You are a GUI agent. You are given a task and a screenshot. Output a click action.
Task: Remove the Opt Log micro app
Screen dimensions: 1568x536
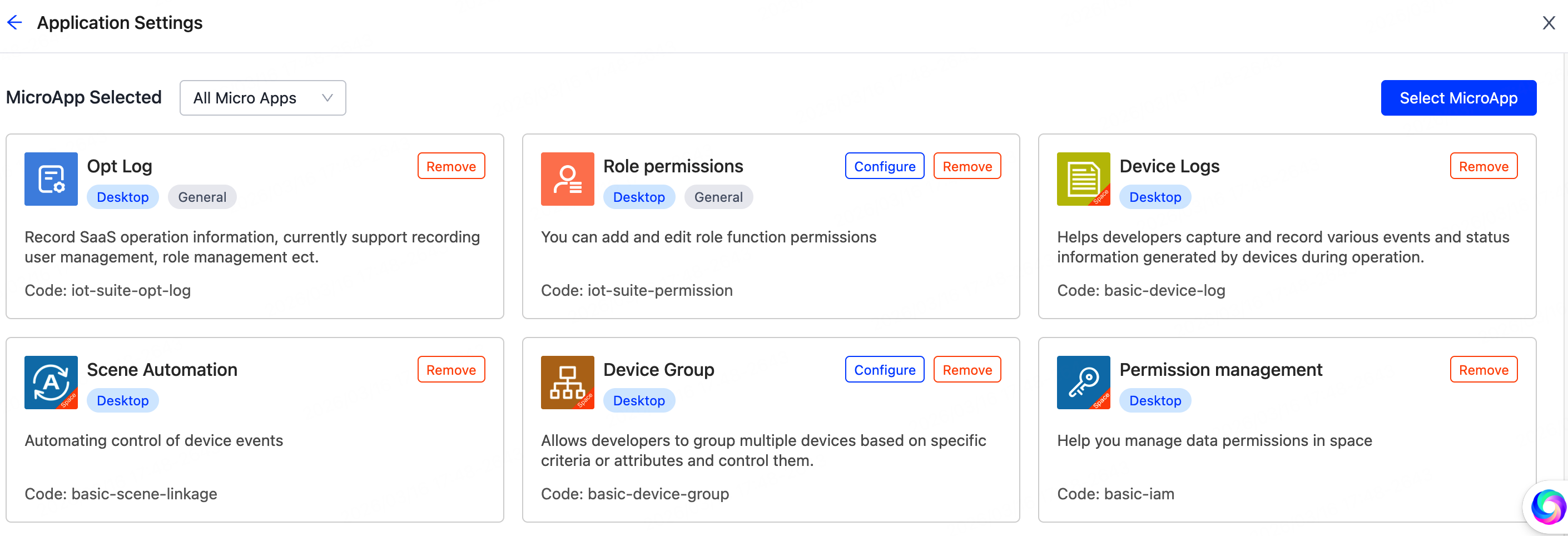click(450, 166)
